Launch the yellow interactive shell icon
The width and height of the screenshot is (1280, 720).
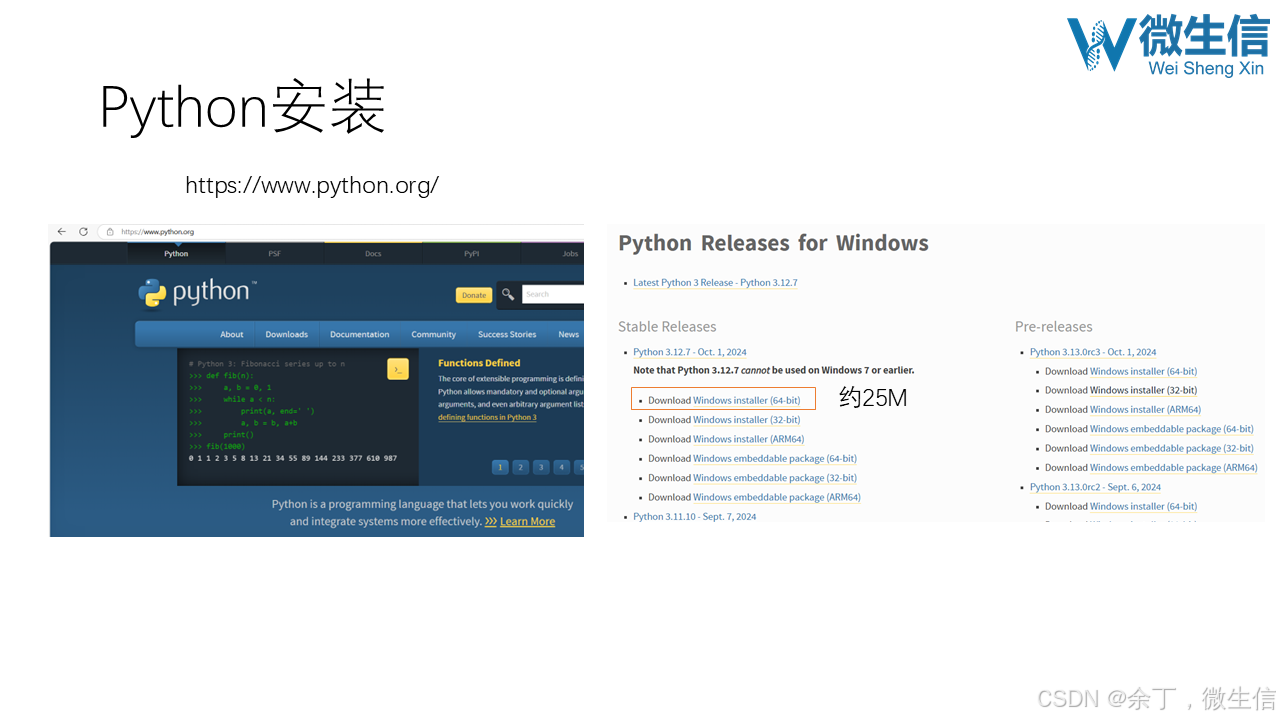(x=397, y=369)
